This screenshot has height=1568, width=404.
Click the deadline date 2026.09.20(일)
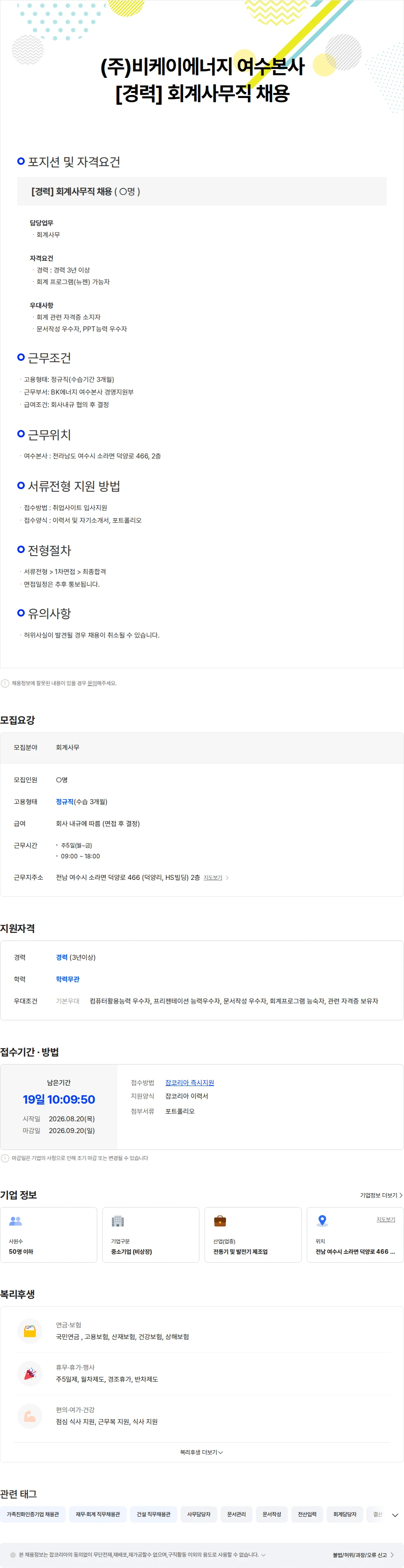[72, 1130]
